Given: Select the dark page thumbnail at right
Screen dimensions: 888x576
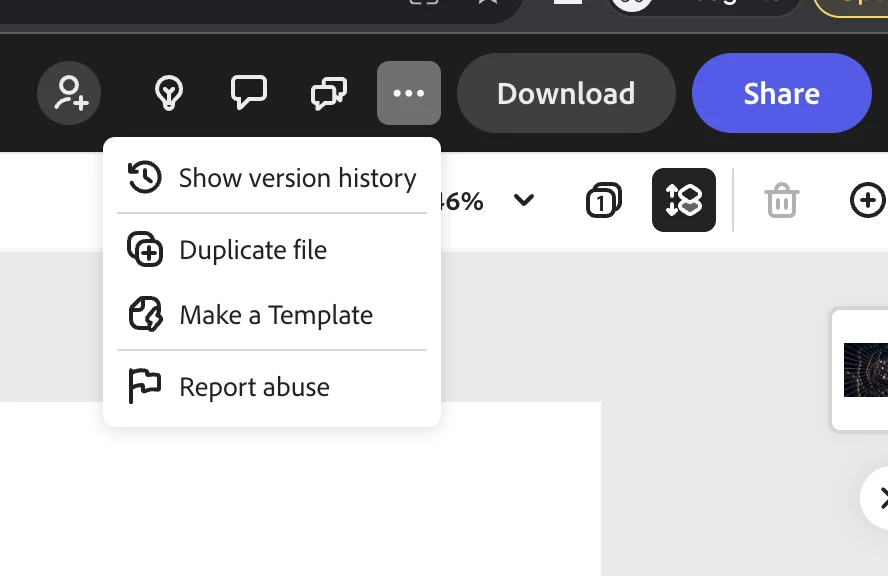Looking at the screenshot, I should (866, 370).
